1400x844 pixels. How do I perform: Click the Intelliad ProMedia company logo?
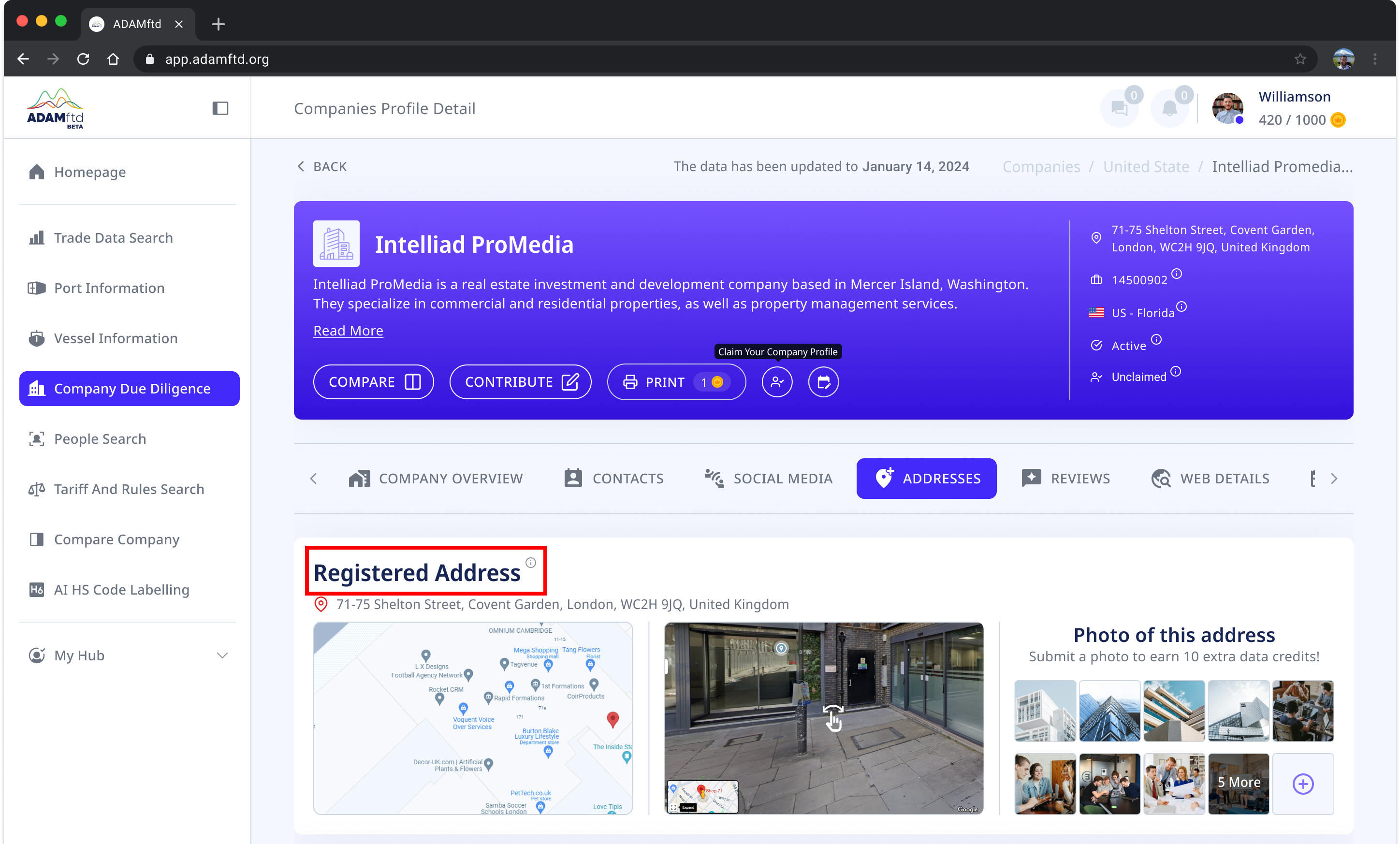click(336, 244)
